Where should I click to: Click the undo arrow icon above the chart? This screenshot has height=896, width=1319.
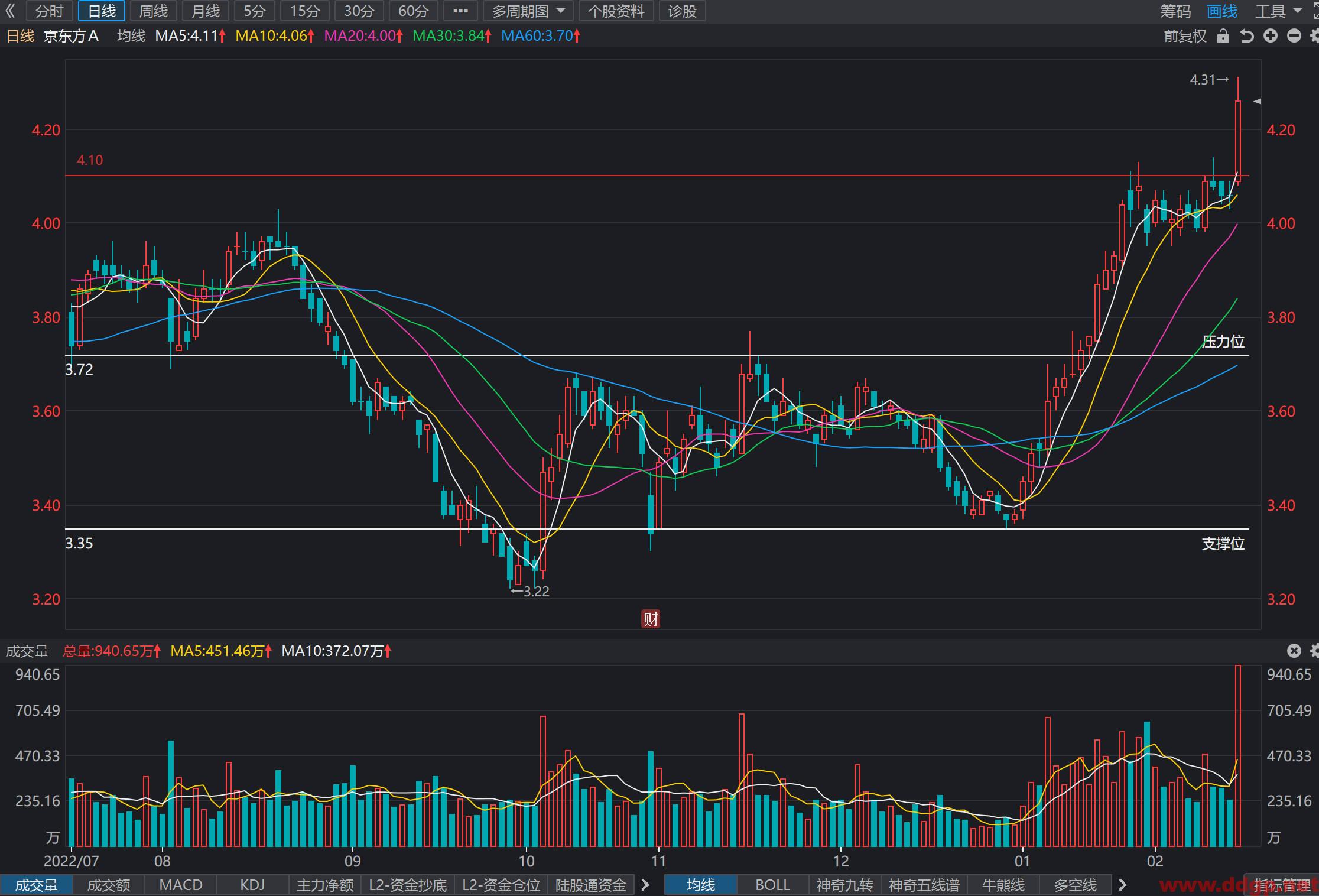click(1247, 36)
